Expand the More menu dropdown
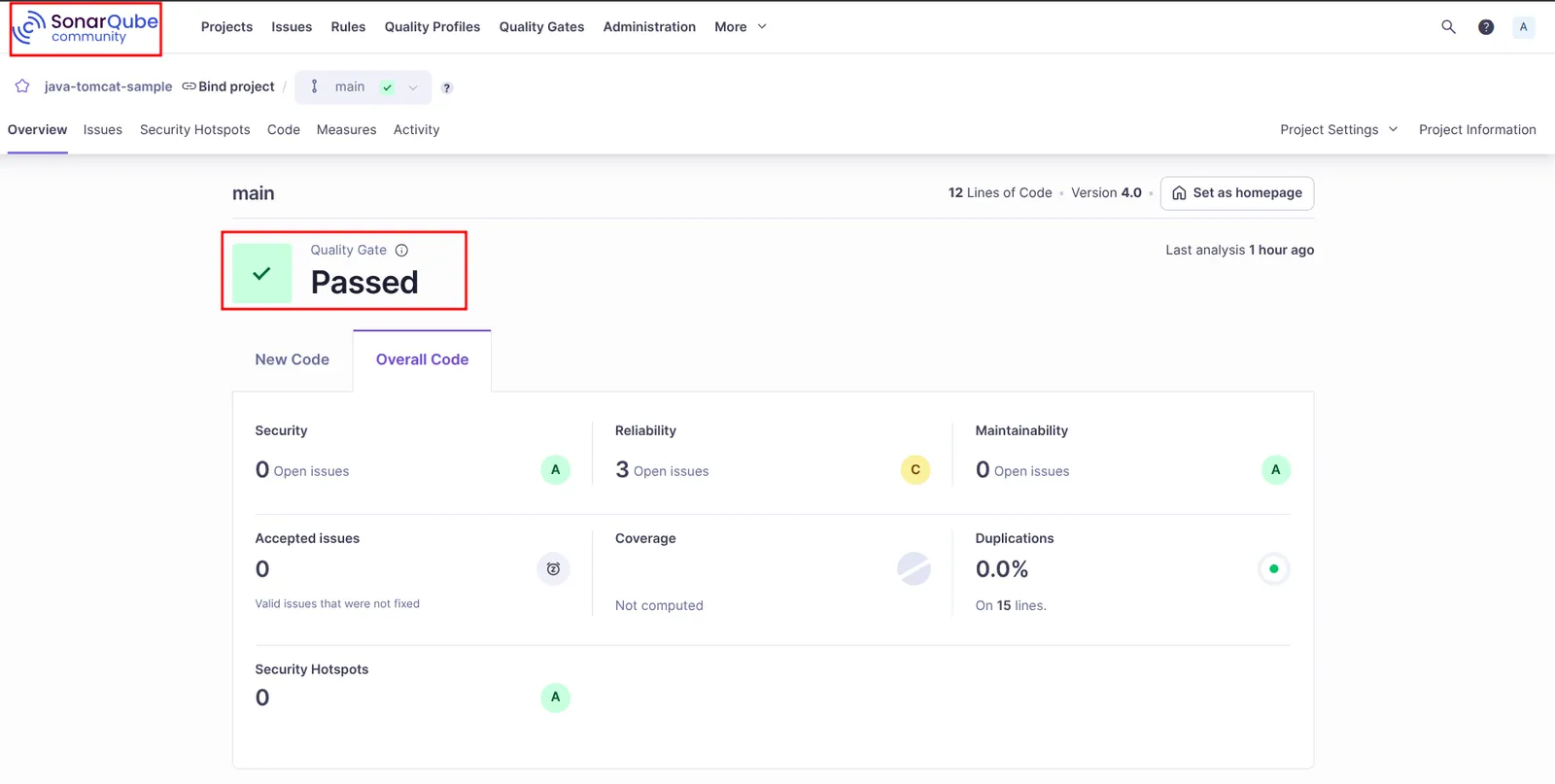 click(x=741, y=27)
